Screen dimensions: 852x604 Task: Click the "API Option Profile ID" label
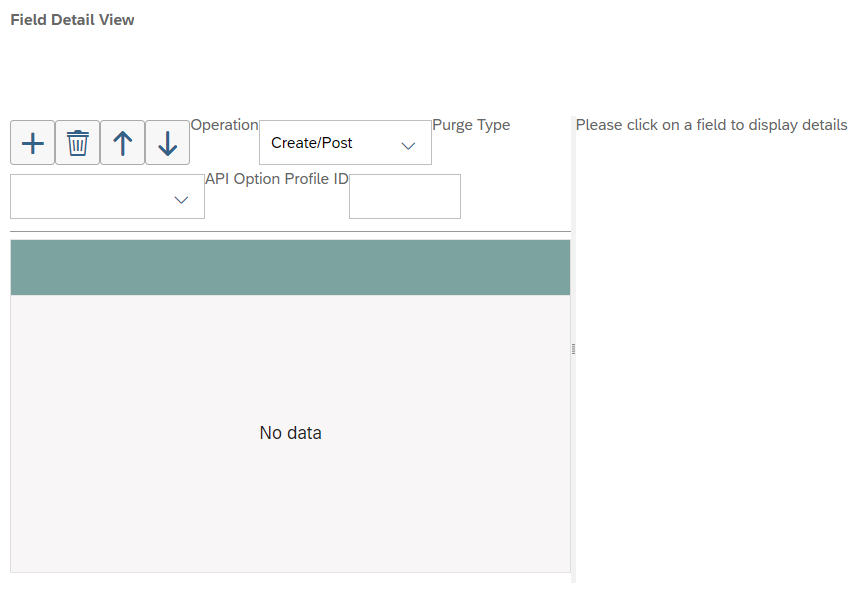(277, 179)
